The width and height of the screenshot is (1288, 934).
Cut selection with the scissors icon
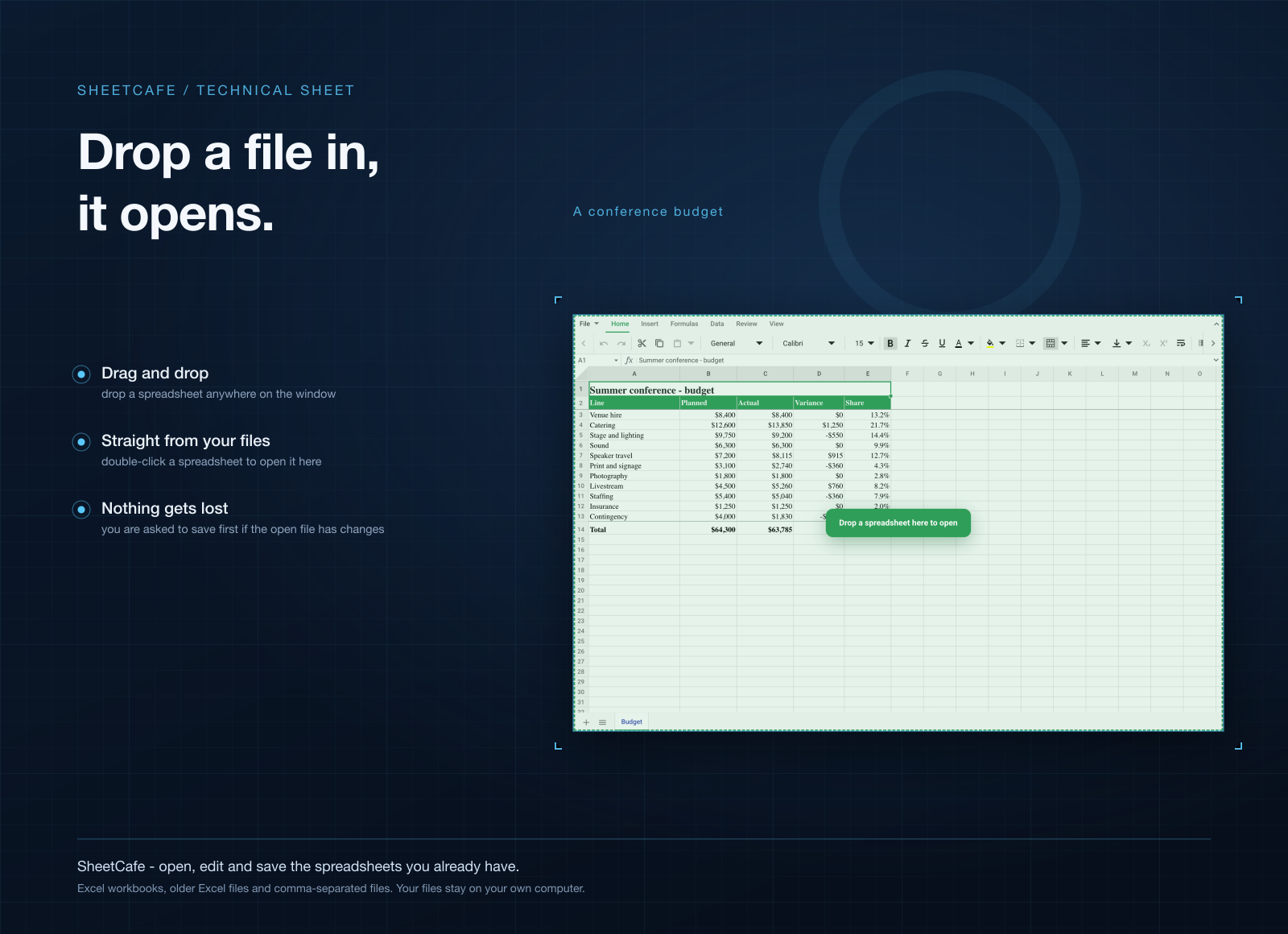[642, 344]
